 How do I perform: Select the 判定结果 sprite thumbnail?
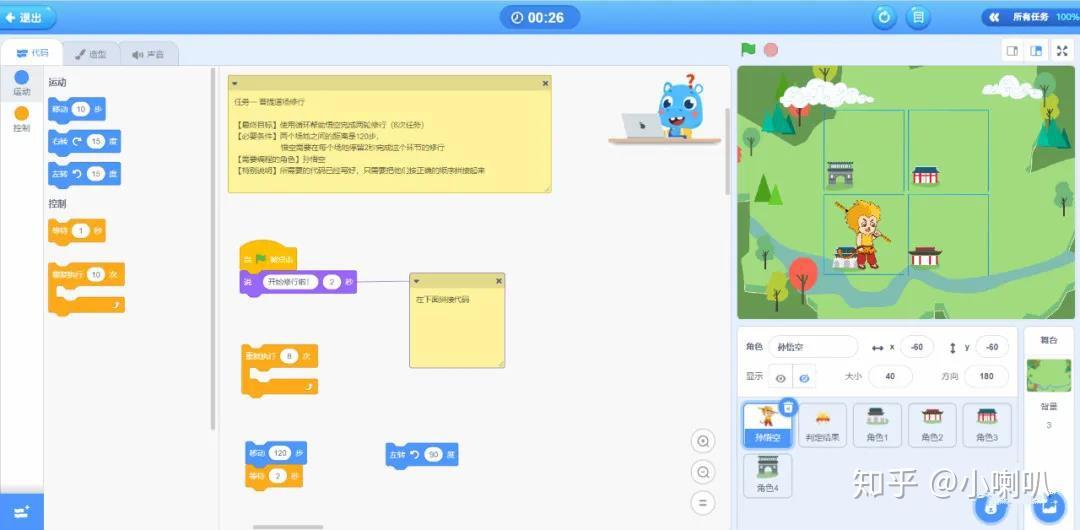(x=822, y=425)
